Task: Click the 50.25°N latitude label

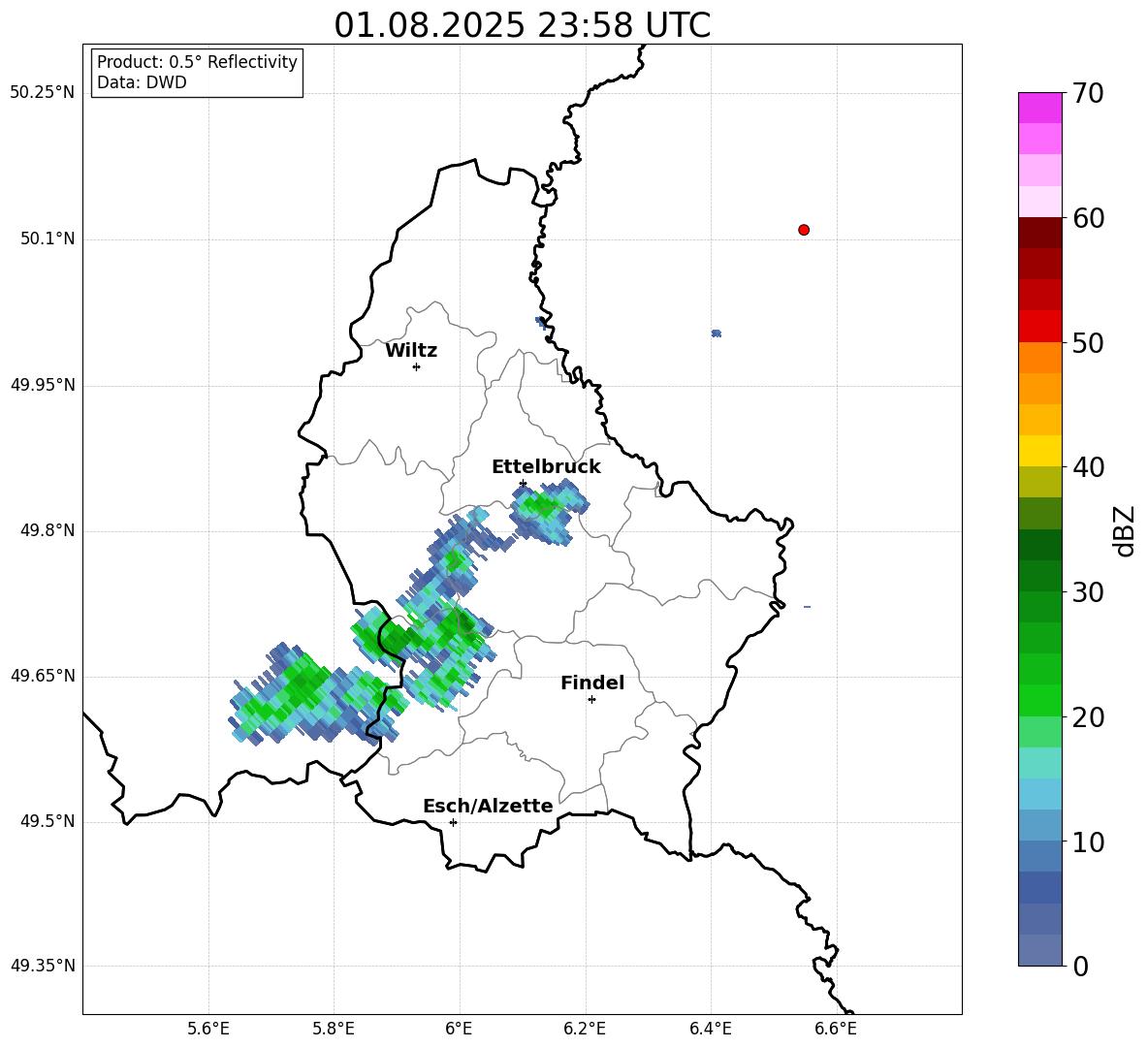Action: [x=43, y=93]
